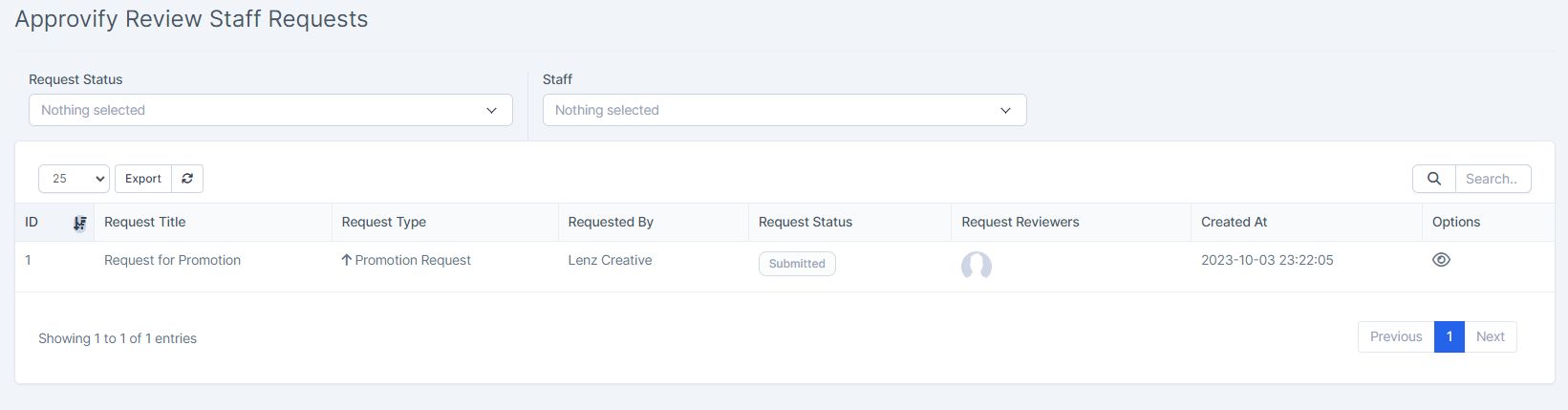Click the refresh table icon
The width and height of the screenshot is (1568, 410).
(x=187, y=179)
